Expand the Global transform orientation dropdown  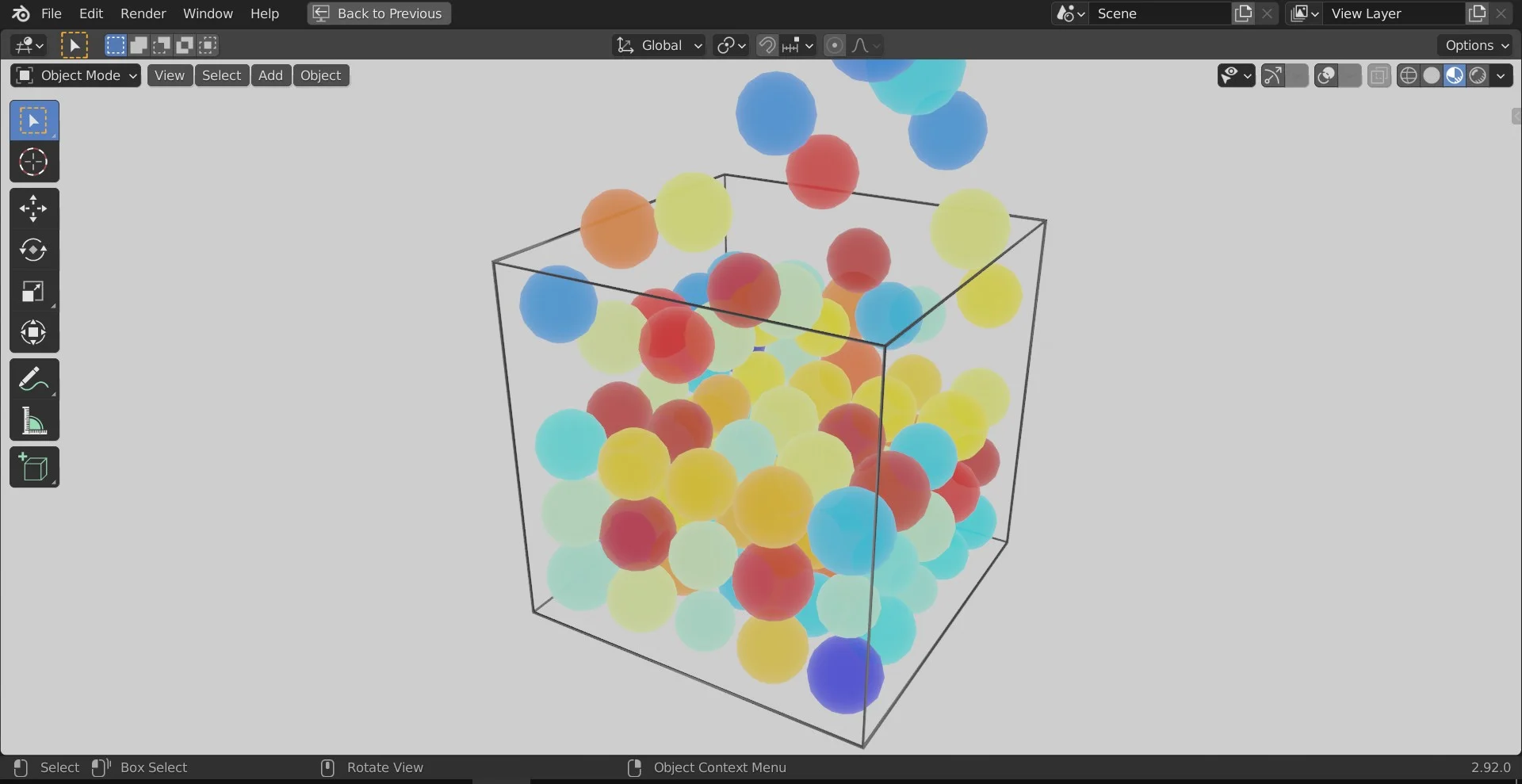click(x=660, y=45)
